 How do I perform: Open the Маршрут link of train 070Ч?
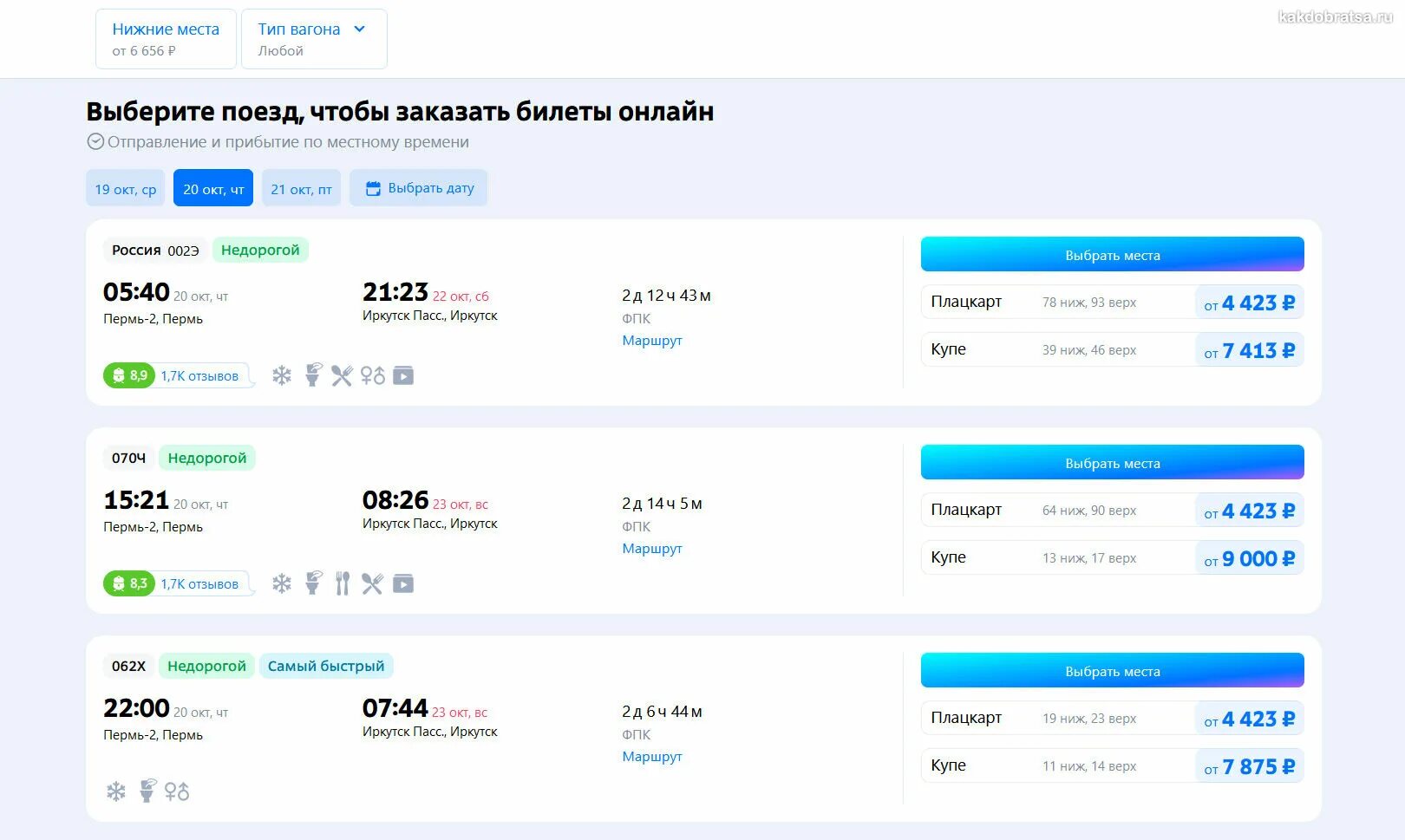tap(652, 549)
